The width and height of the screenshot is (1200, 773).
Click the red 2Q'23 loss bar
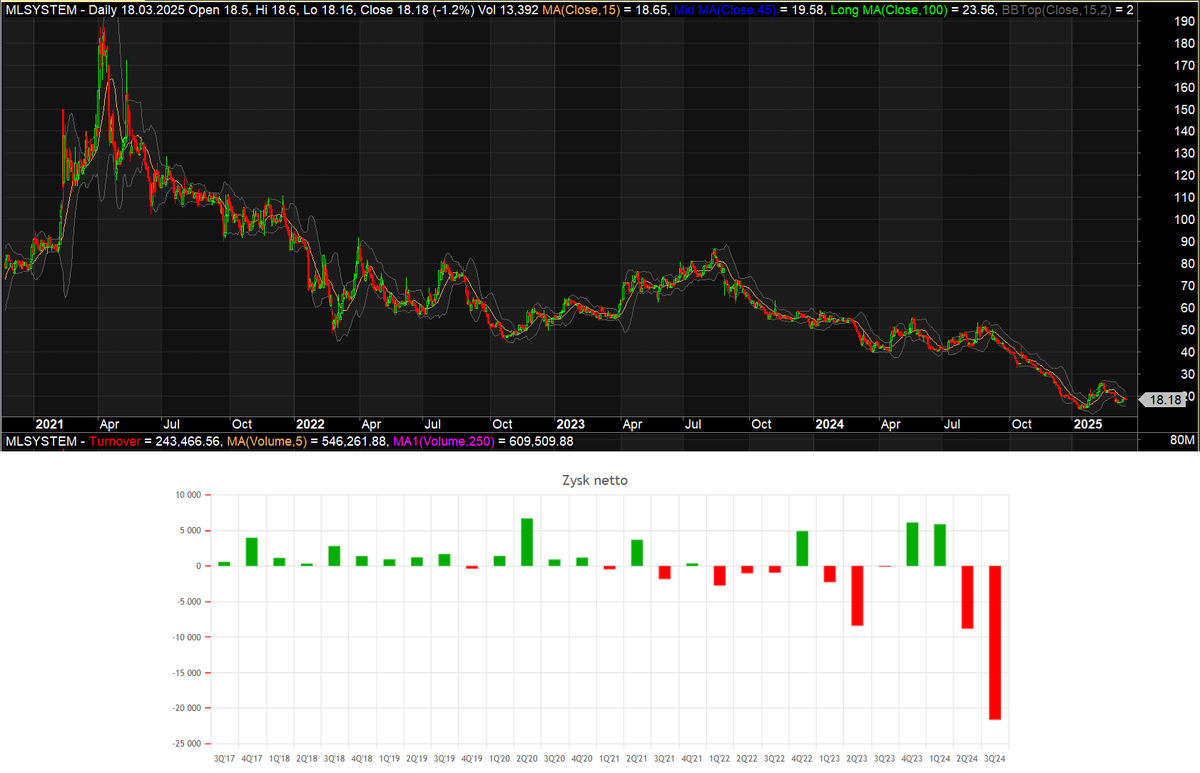857,596
